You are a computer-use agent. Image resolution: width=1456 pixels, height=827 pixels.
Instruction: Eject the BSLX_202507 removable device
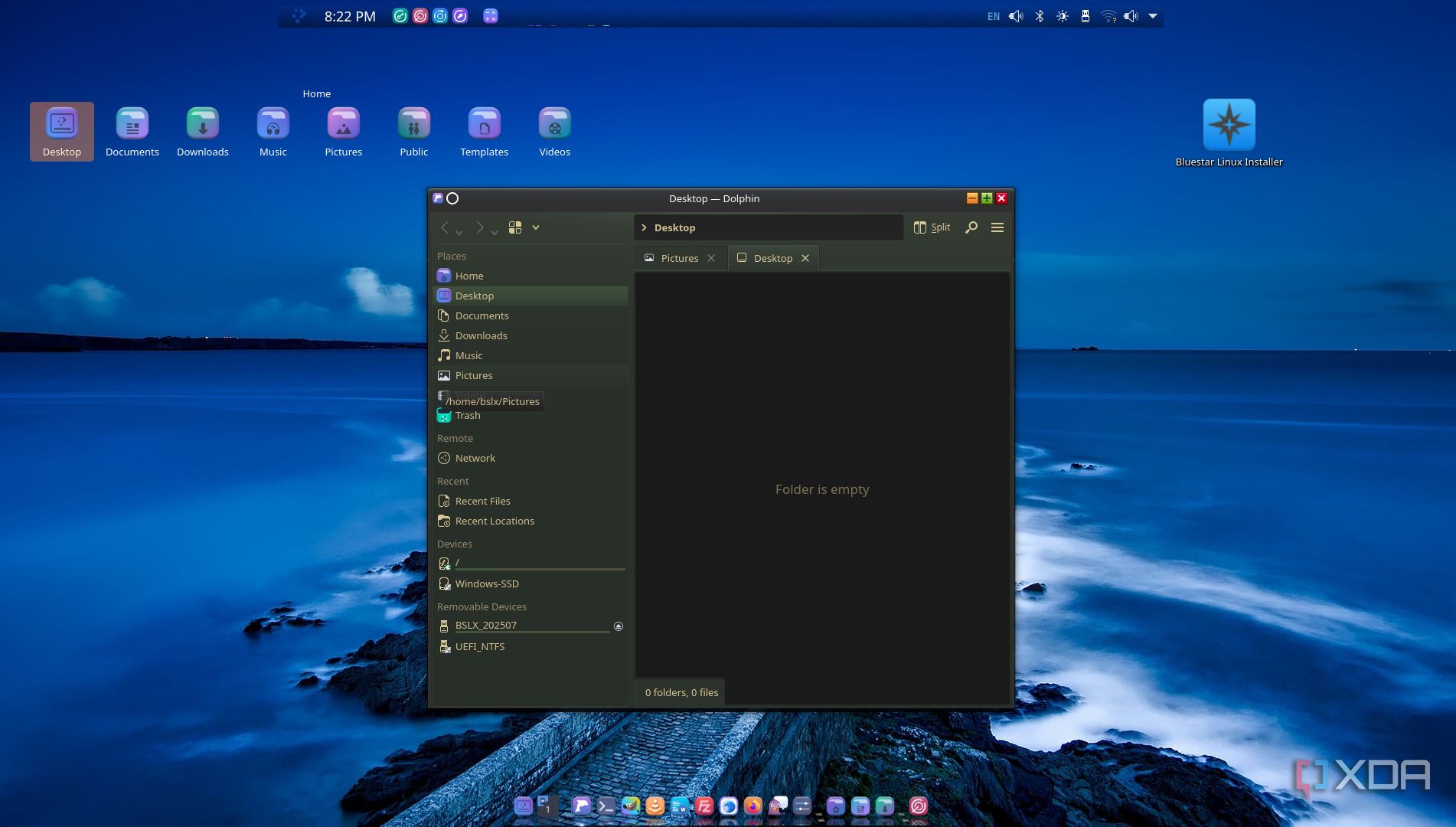click(619, 626)
